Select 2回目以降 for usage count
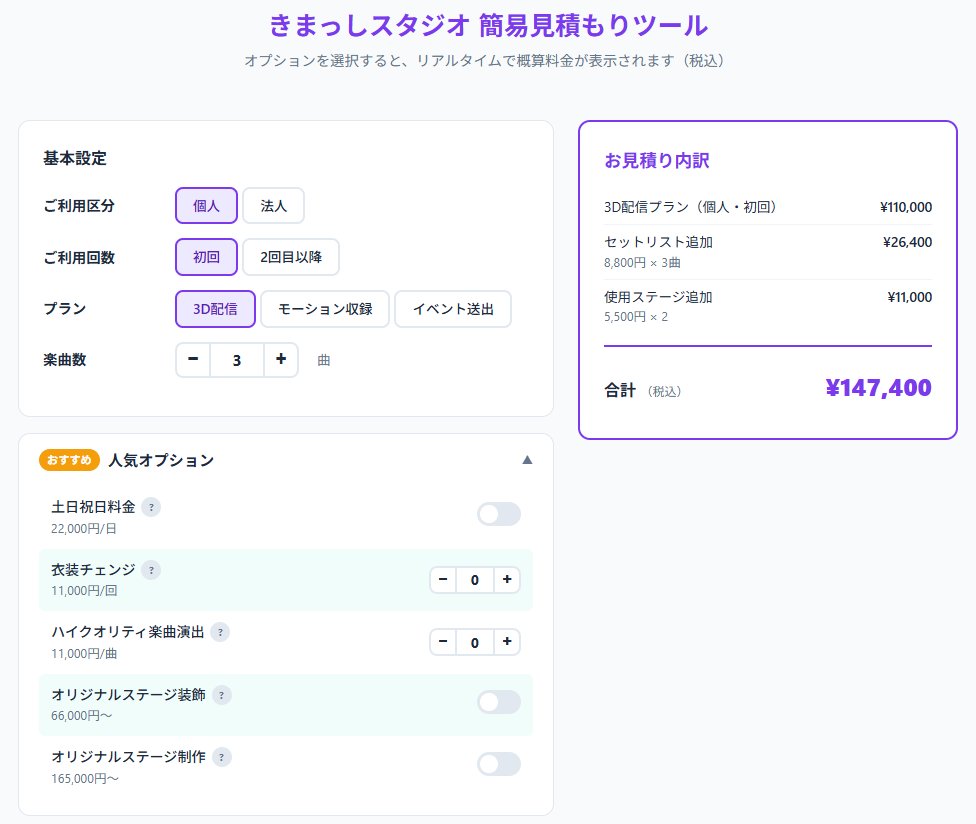The width and height of the screenshot is (976, 824). coord(291,257)
